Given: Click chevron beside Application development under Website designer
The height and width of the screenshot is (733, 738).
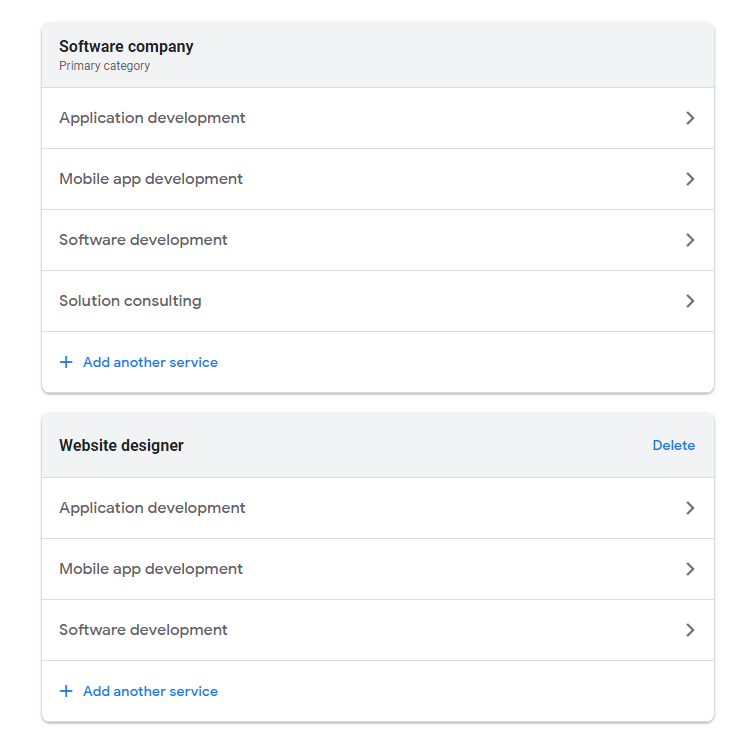Looking at the screenshot, I should pyautogui.click(x=690, y=508).
